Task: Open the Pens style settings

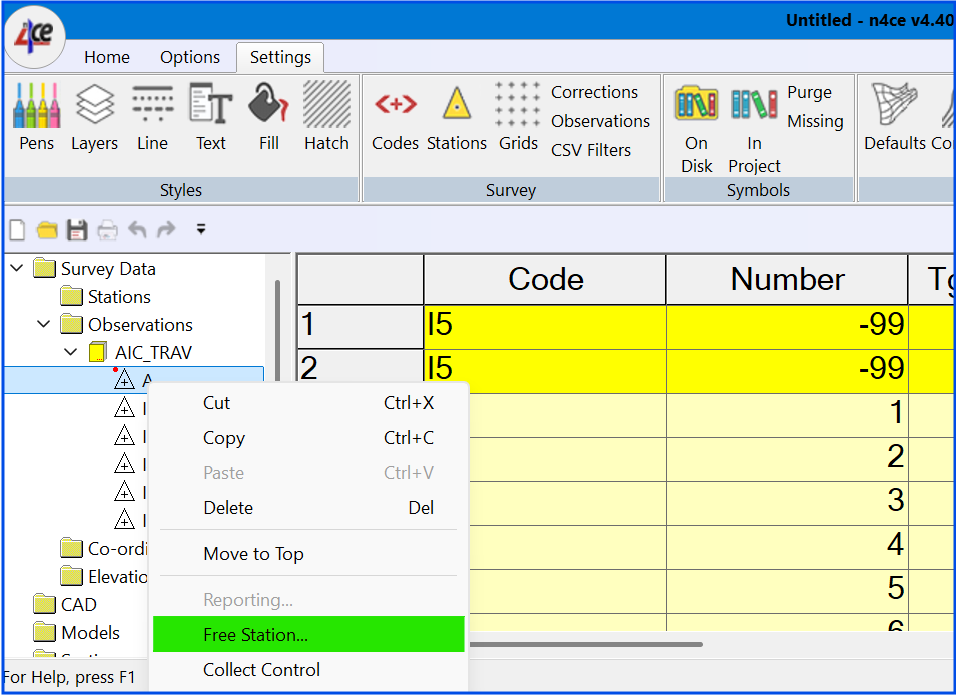Action: point(37,116)
